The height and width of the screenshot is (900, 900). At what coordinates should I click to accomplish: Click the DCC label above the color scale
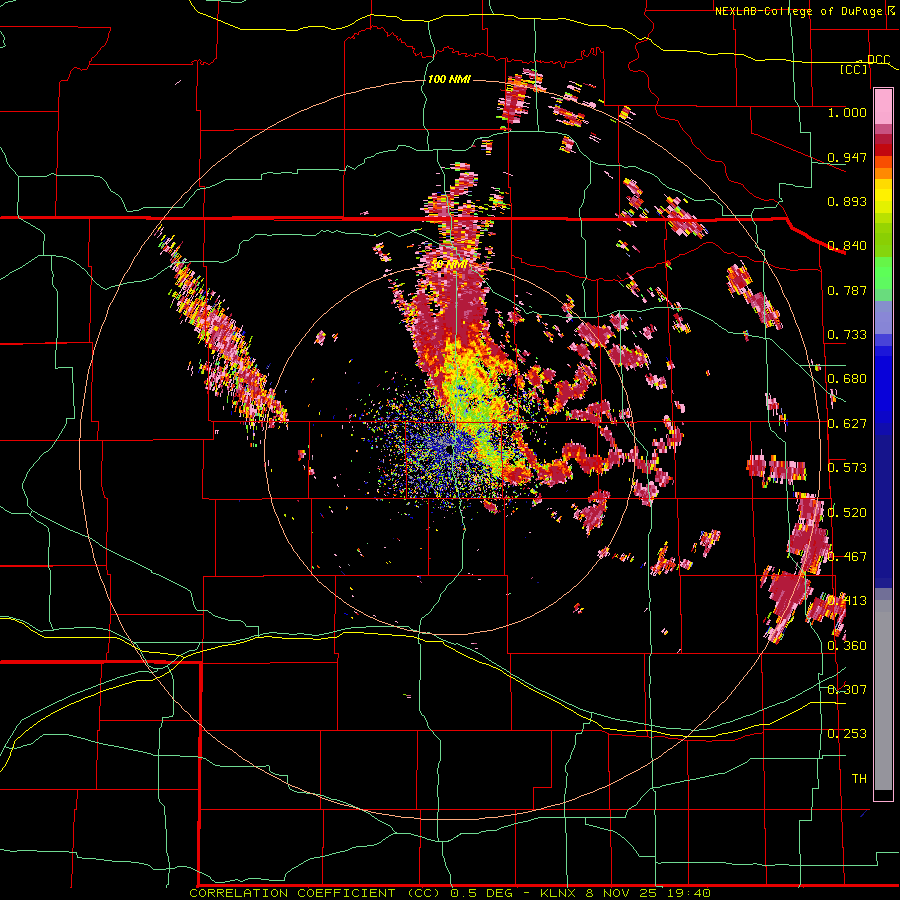pos(879,60)
